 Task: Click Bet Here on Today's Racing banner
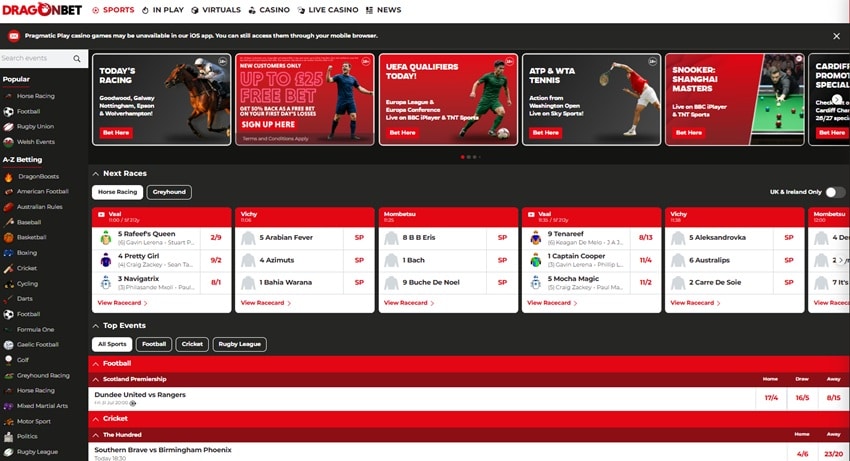pyautogui.click(x=116, y=132)
